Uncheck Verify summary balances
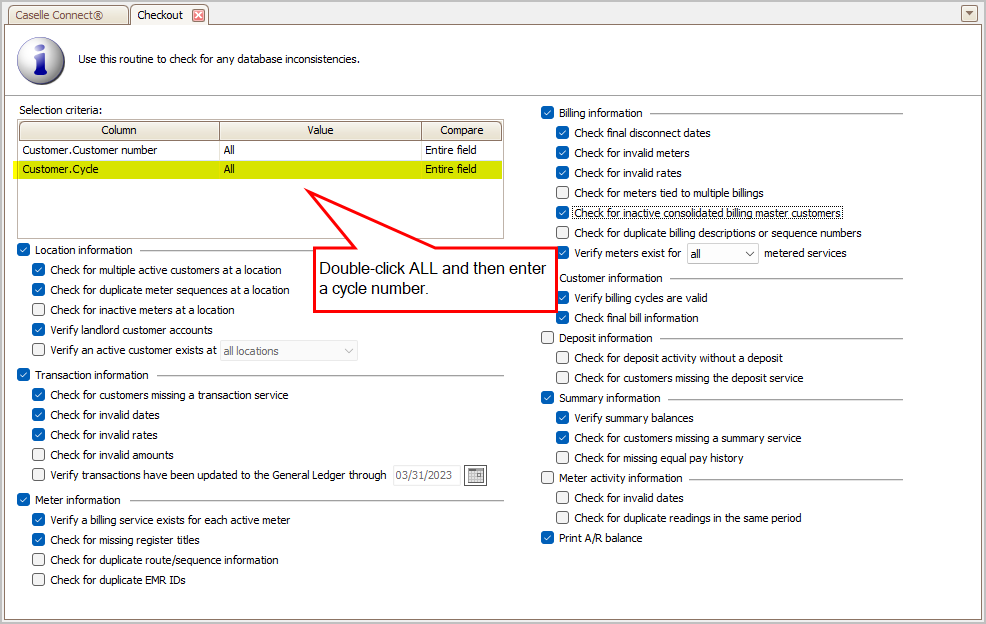Image resolution: width=986 pixels, height=624 pixels. pyautogui.click(x=563, y=418)
